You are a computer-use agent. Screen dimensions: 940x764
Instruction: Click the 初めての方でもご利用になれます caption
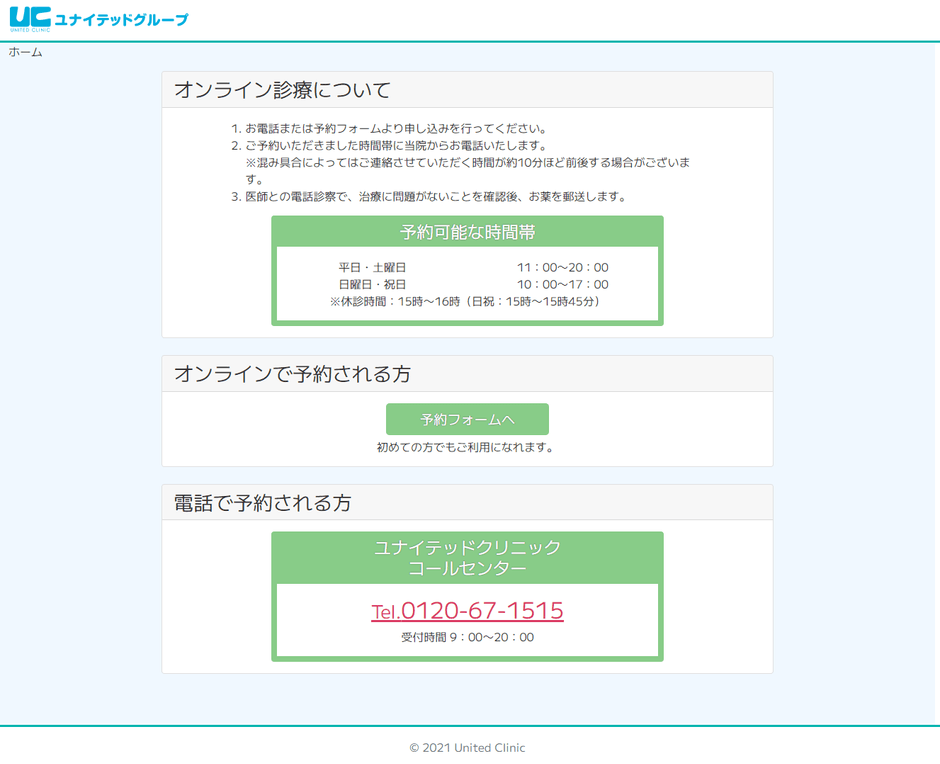point(466,447)
